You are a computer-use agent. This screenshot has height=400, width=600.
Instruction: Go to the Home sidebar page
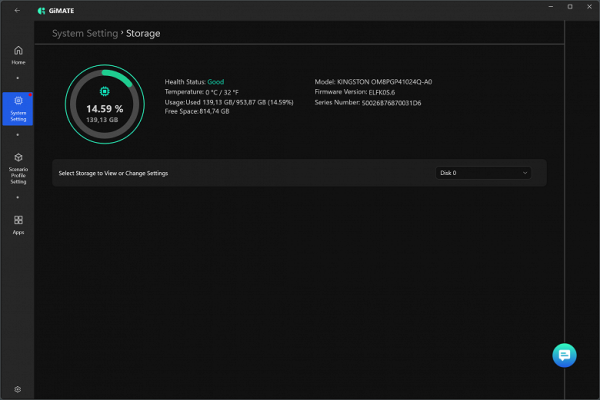pos(18,54)
